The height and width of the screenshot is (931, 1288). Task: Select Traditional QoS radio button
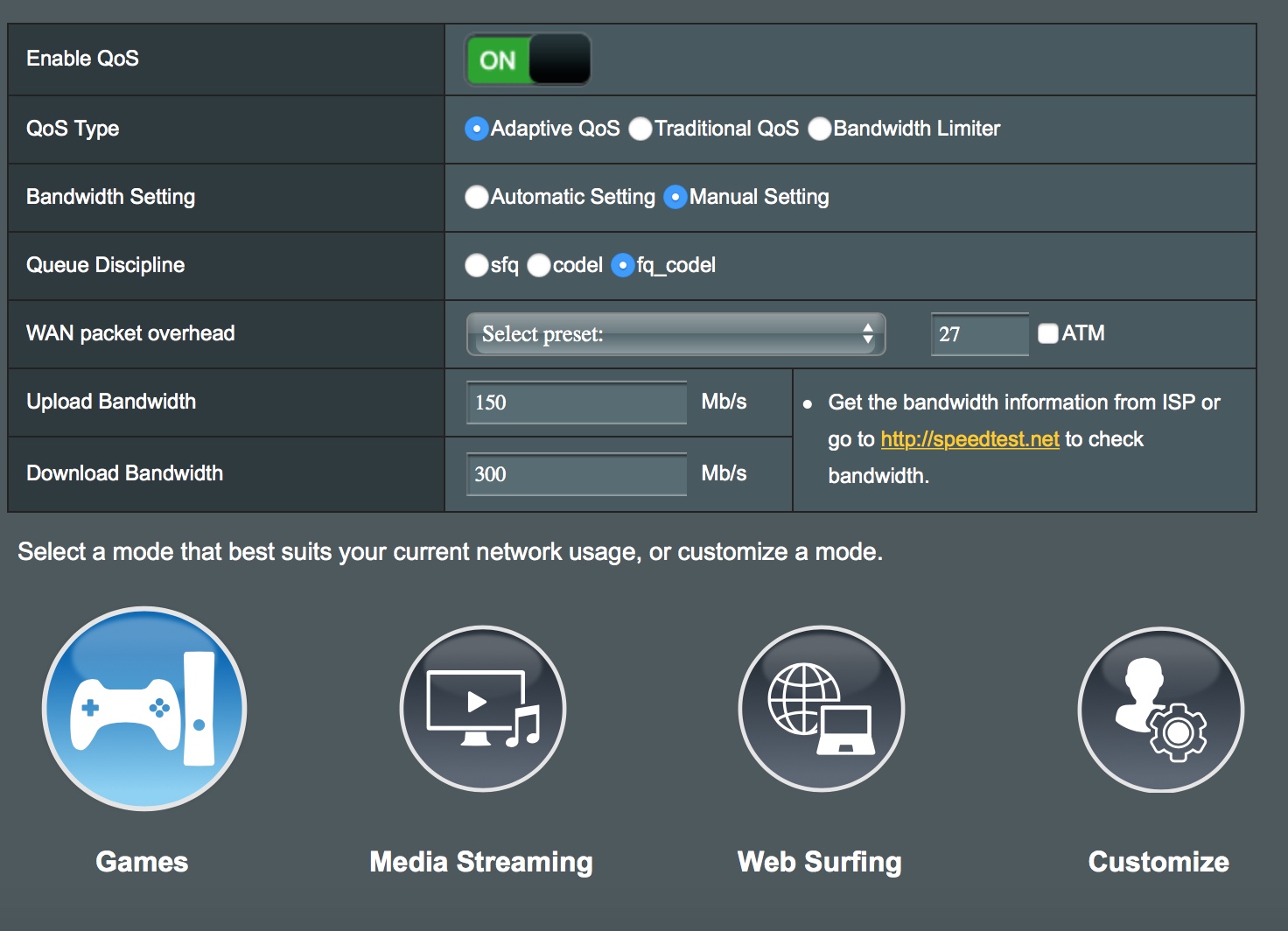click(640, 129)
